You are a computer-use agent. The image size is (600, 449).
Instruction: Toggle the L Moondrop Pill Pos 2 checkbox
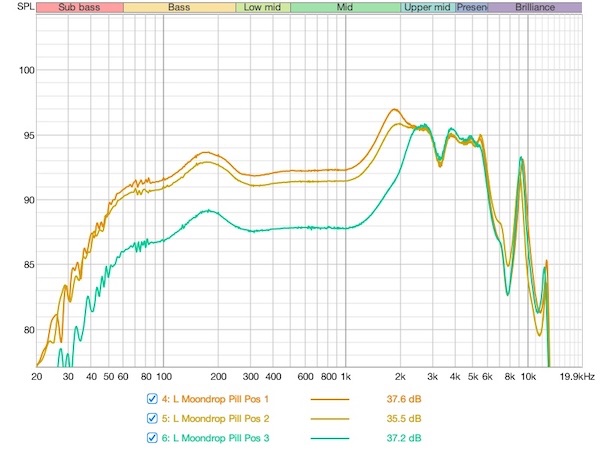tap(153, 419)
